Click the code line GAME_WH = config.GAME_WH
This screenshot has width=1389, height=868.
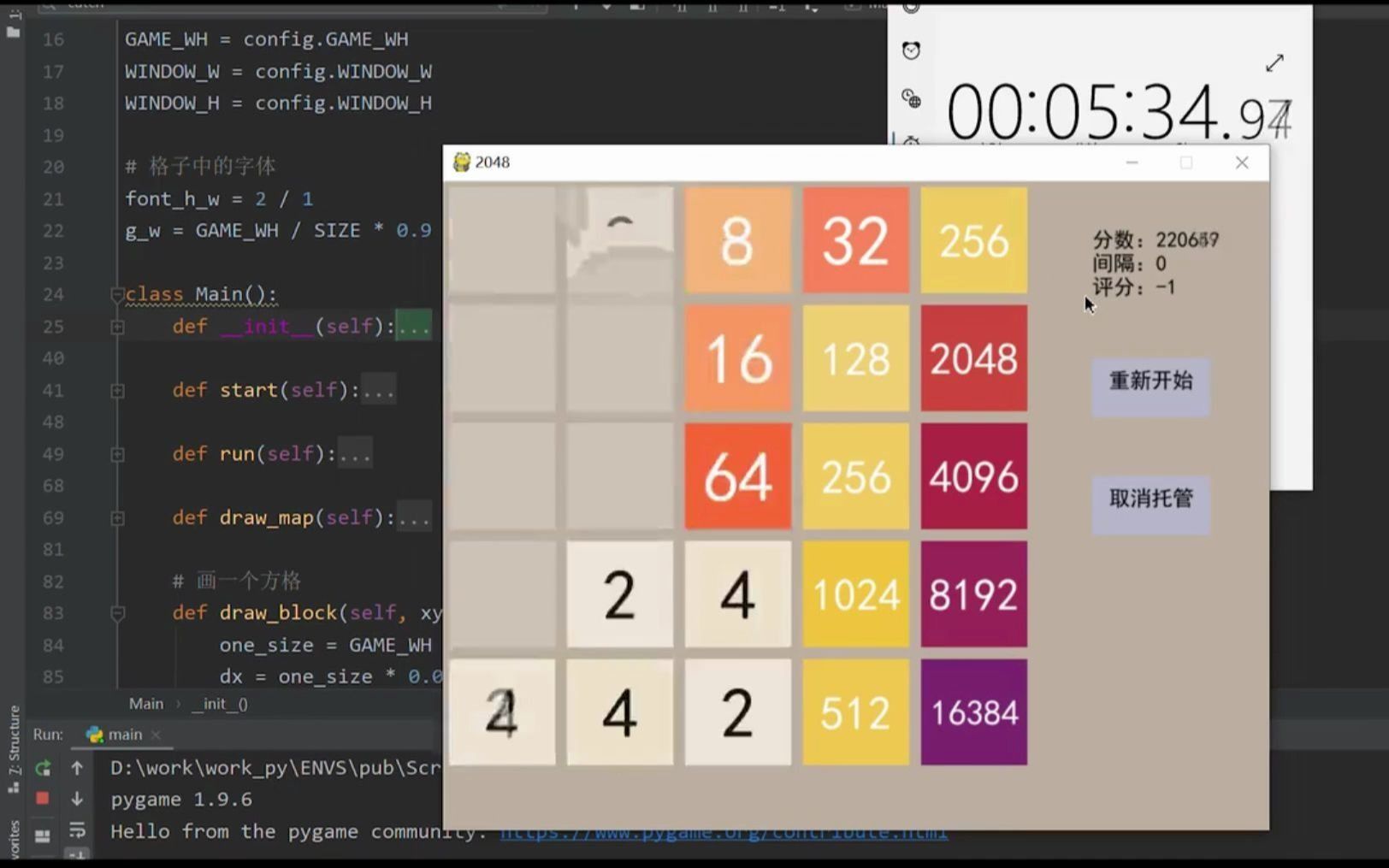tap(267, 39)
